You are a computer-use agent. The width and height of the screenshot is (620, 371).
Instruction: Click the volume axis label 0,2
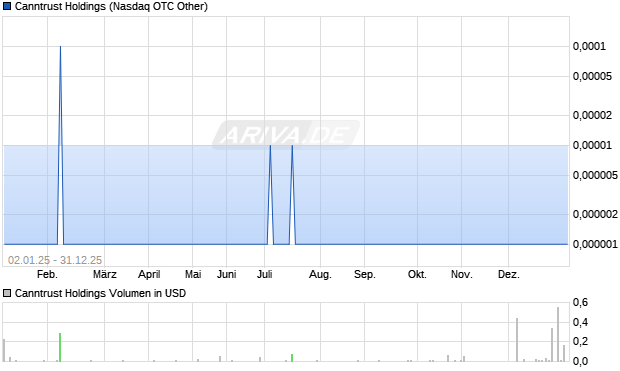(580, 341)
